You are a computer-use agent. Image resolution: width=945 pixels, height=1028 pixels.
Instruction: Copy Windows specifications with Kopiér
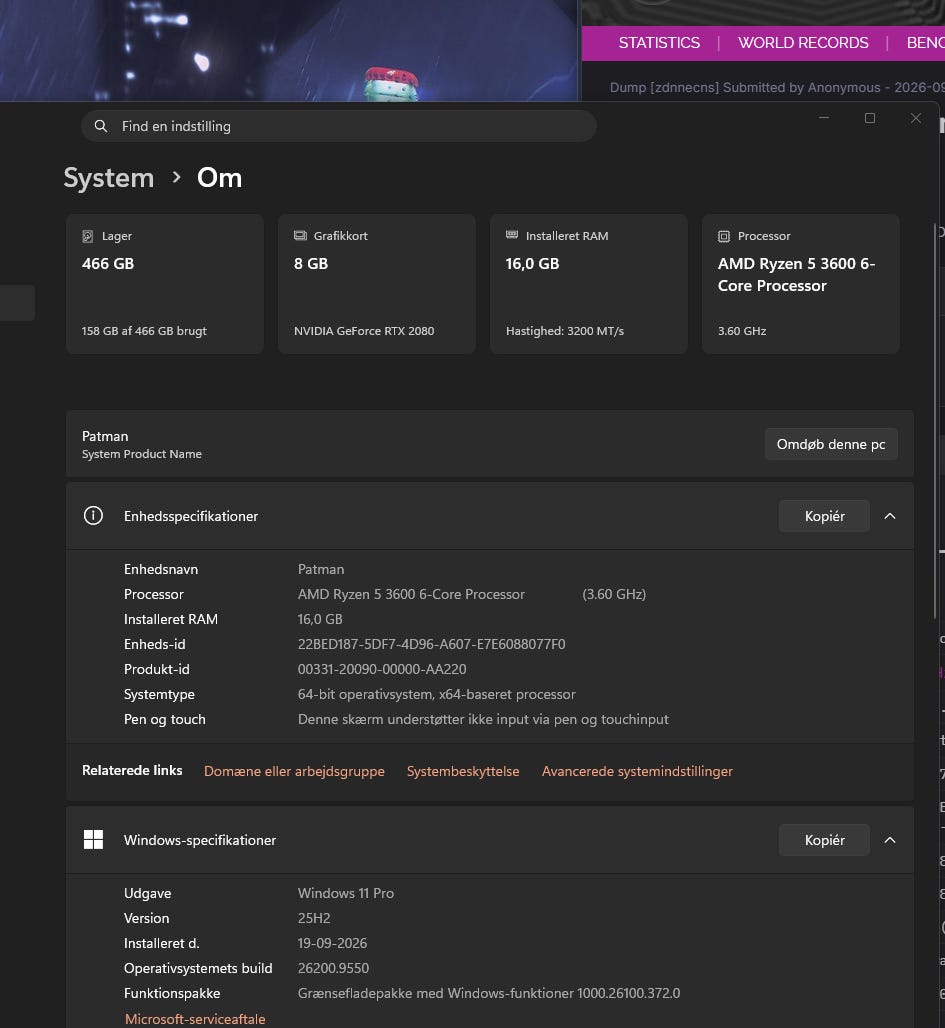pos(824,840)
